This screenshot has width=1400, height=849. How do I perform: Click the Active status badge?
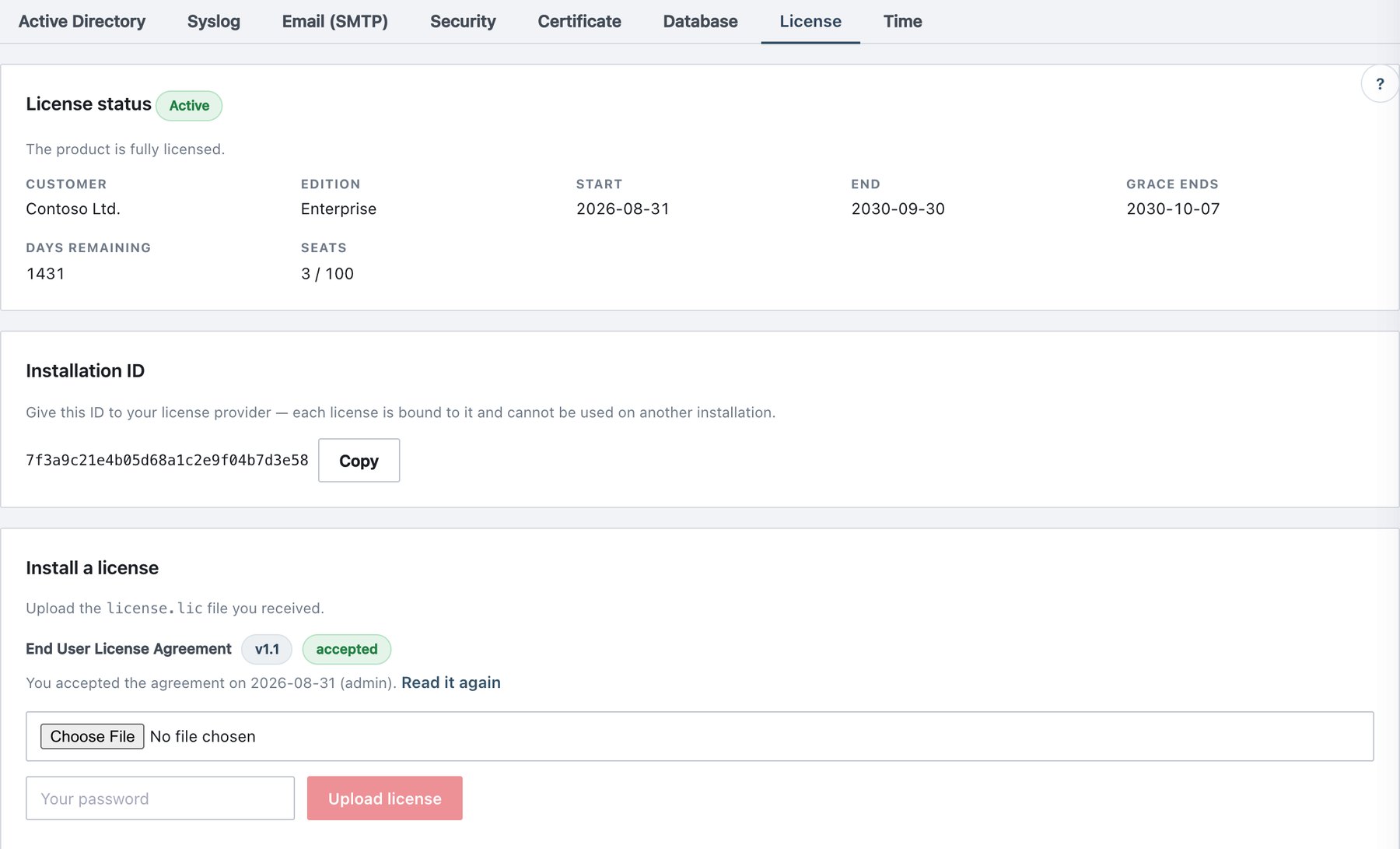click(189, 106)
